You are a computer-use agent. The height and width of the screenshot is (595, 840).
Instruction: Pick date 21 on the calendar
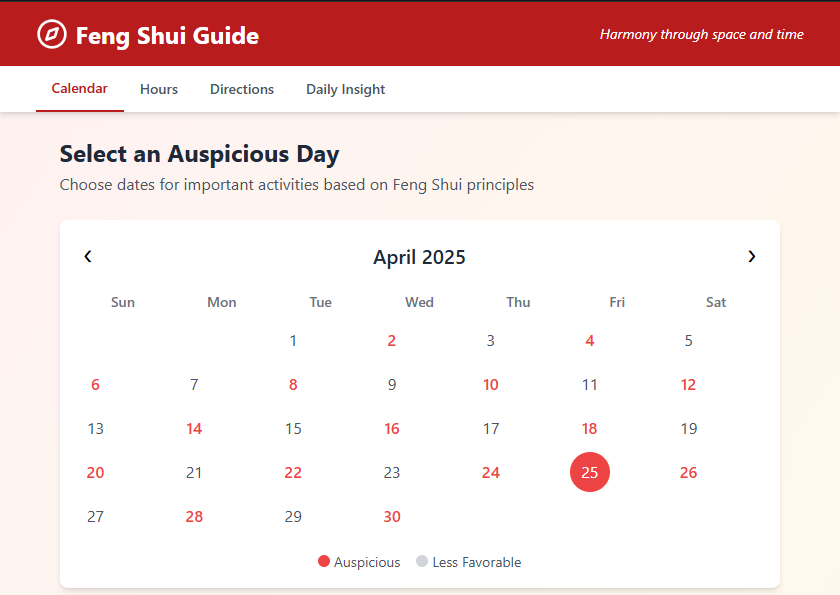pyautogui.click(x=194, y=472)
